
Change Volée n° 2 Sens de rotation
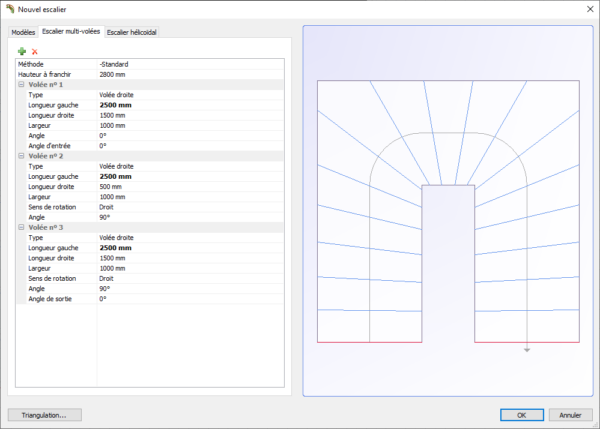point(191,207)
